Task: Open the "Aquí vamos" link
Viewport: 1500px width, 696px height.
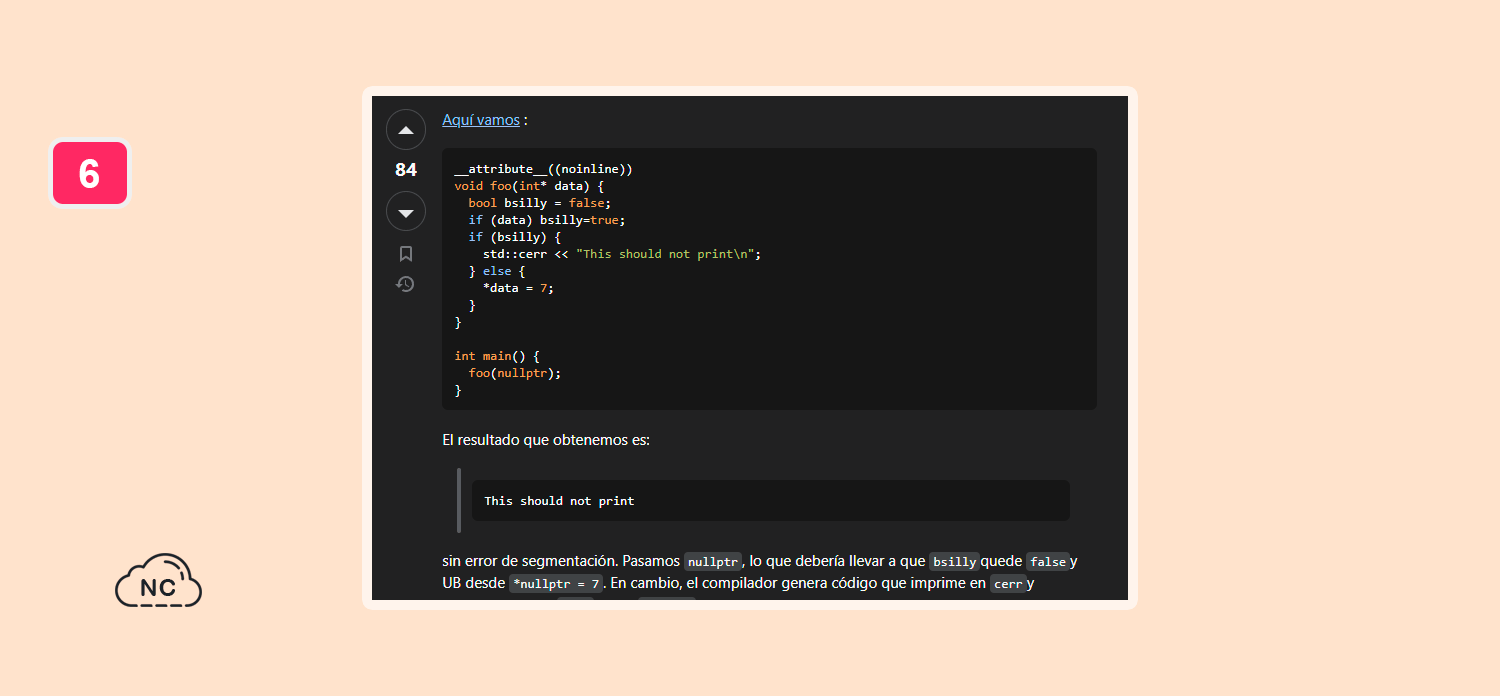Action: coord(481,120)
